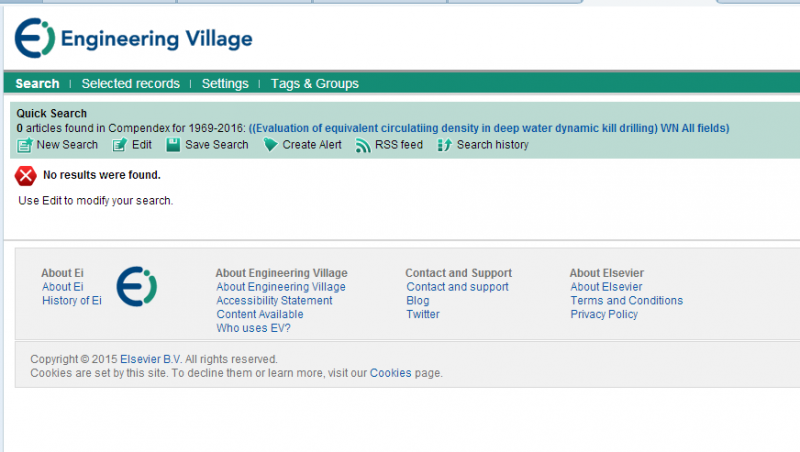The height and width of the screenshot is (452, 800).
Task: Click the Create Alert link
Action: click(x=312, y=145)
